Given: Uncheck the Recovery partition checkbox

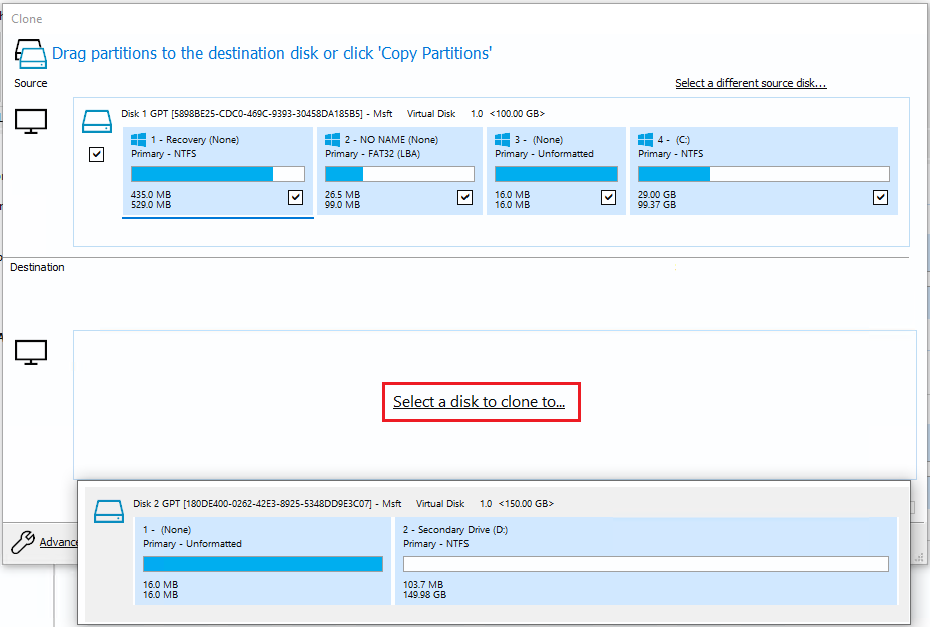Looking at the screenshot, I should click(295, 197).
